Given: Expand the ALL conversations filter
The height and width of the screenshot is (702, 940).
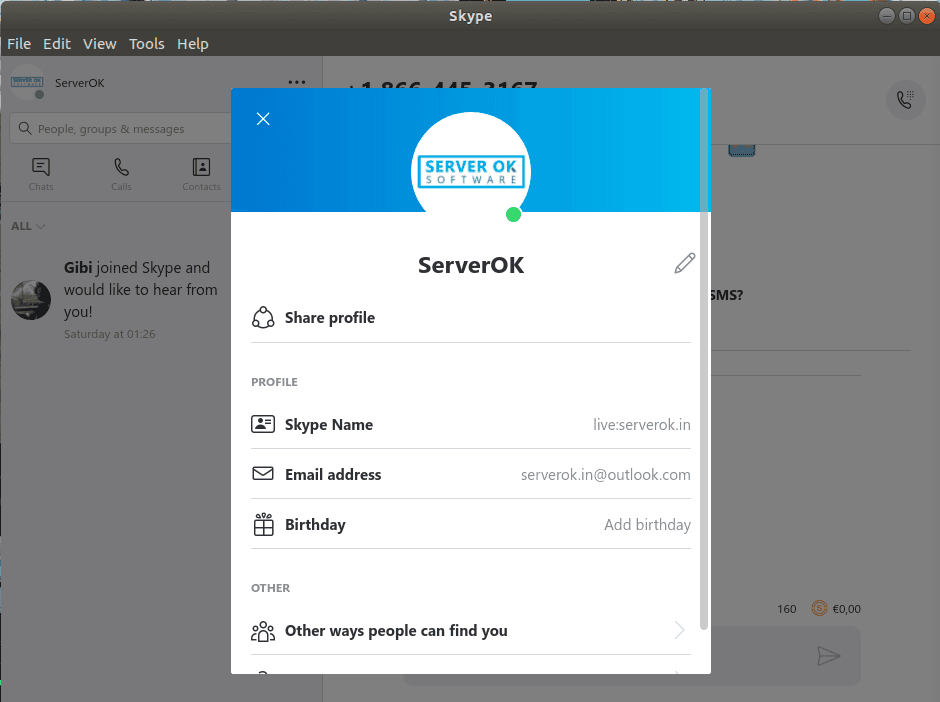Looking at the screenshot, I should pyautogui.click(x=27, y=226).
